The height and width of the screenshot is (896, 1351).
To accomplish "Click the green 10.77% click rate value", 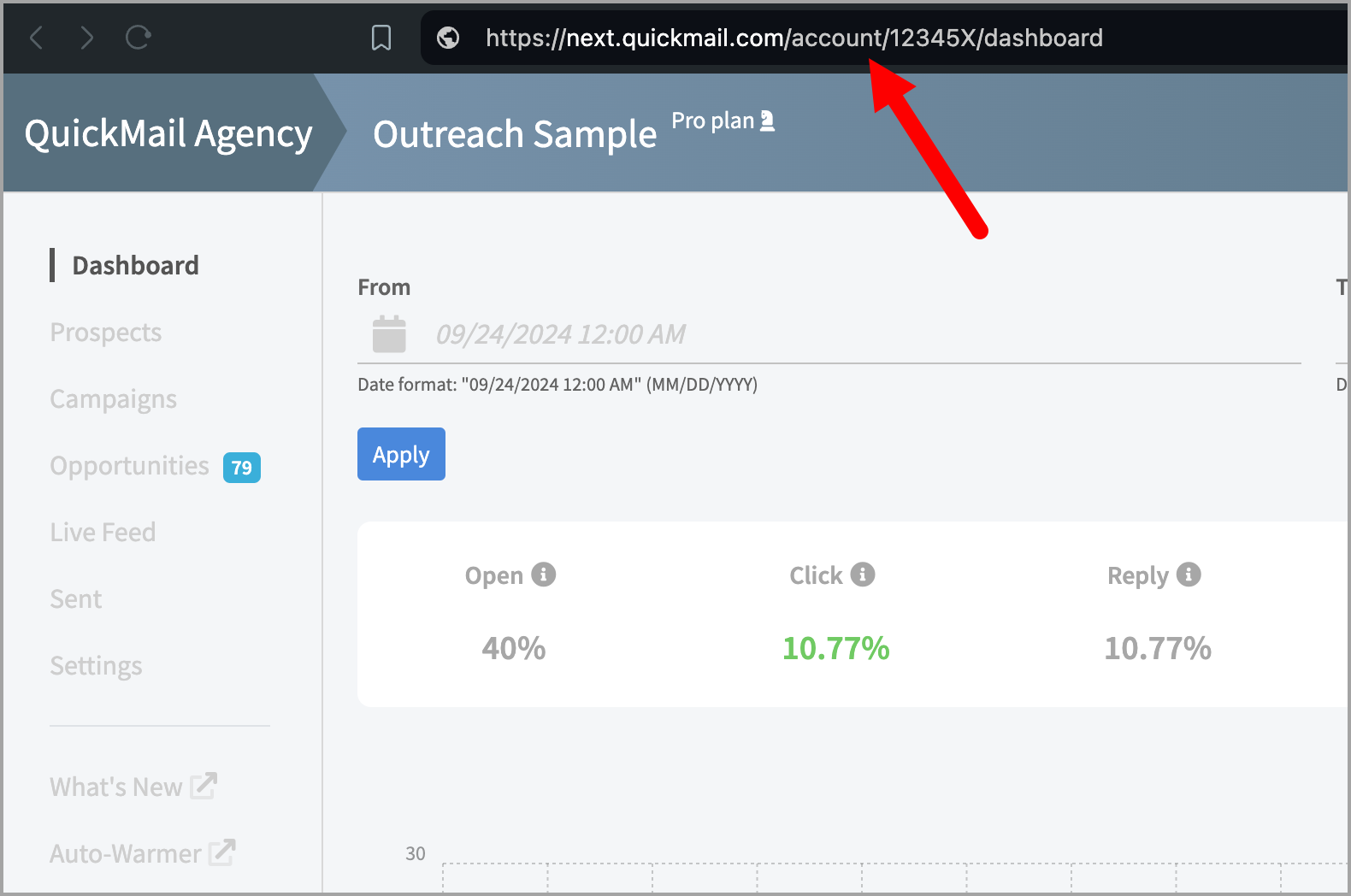I will click(836, 648).
